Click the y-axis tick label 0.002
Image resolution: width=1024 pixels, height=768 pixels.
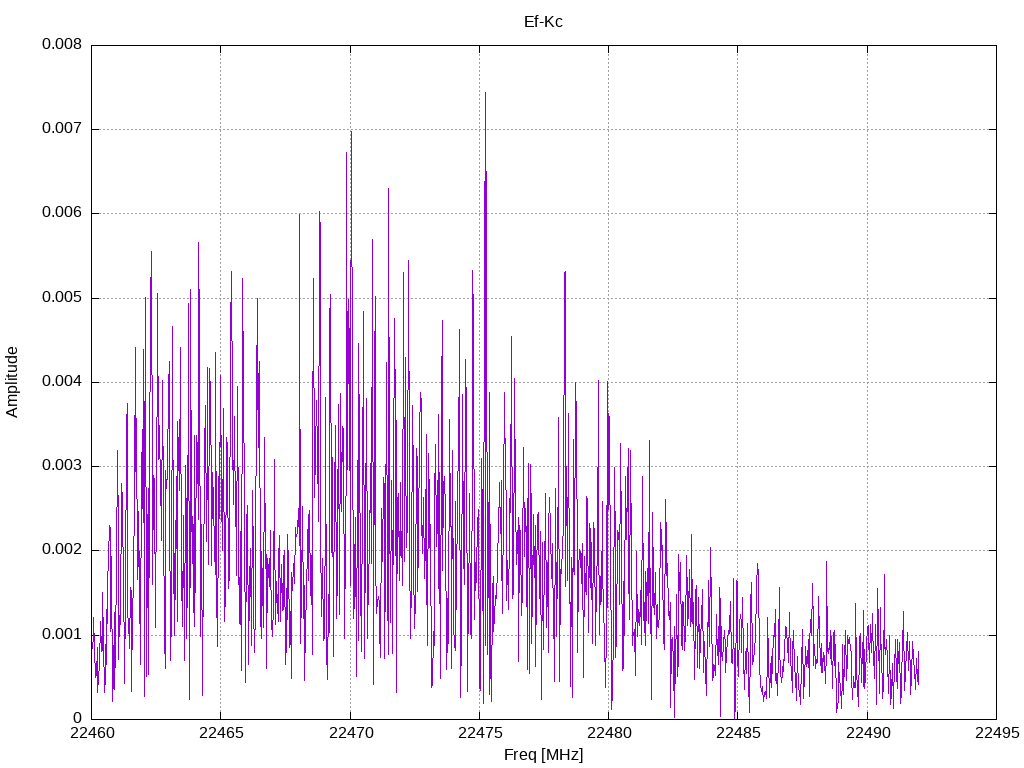(62, 550)
